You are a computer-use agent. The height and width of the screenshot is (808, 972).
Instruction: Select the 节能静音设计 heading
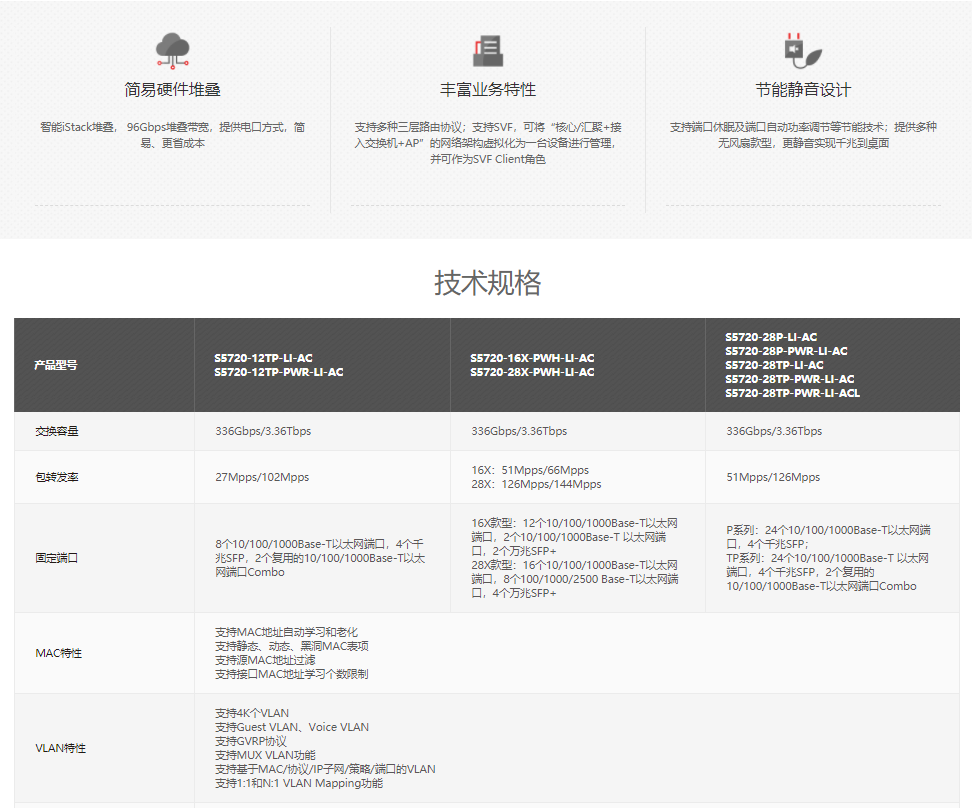click(x=803, y=90)
